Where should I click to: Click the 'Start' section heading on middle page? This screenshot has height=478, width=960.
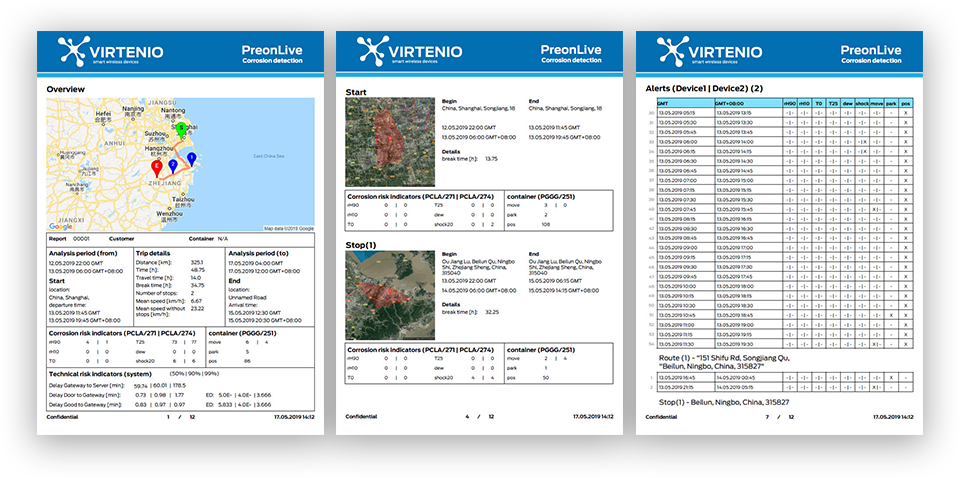coord(356,92)
